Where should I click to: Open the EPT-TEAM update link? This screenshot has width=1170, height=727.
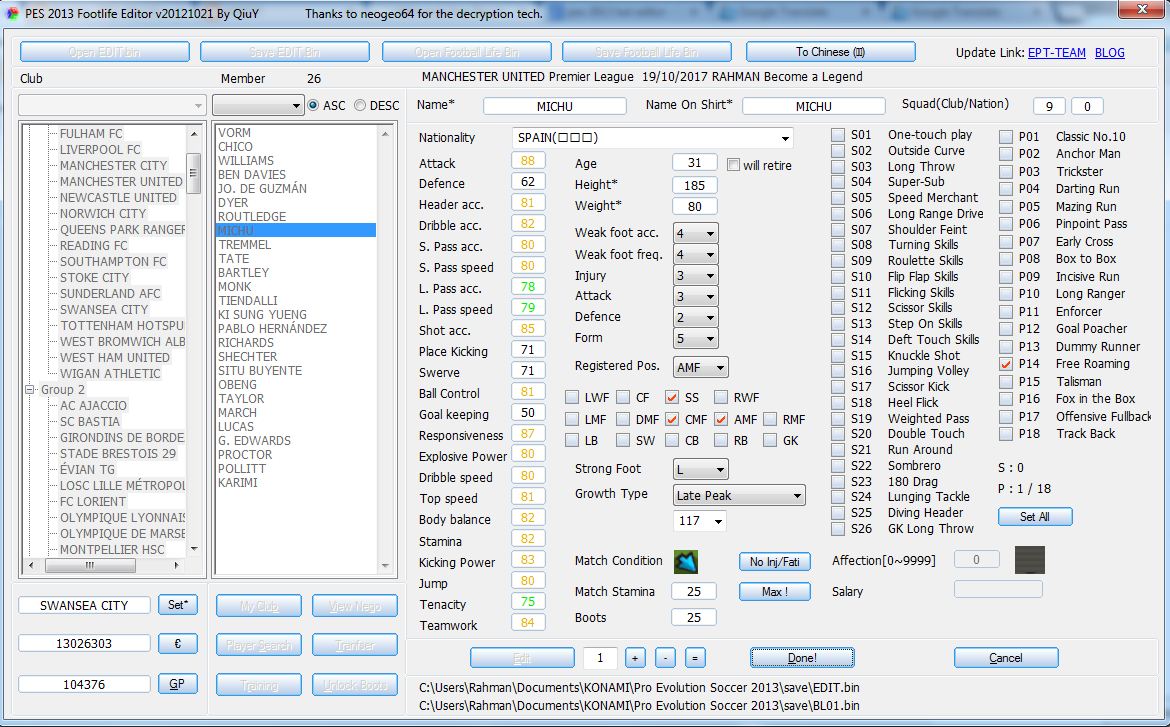[x=1057, y=52]
